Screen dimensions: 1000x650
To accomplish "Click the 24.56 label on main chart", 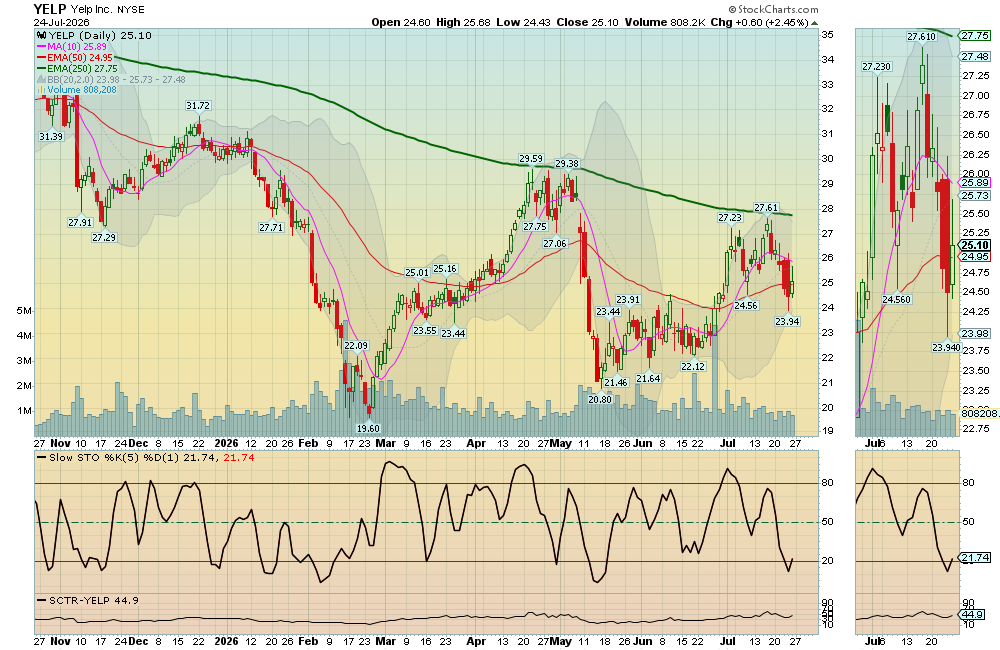I will [746, 306].
